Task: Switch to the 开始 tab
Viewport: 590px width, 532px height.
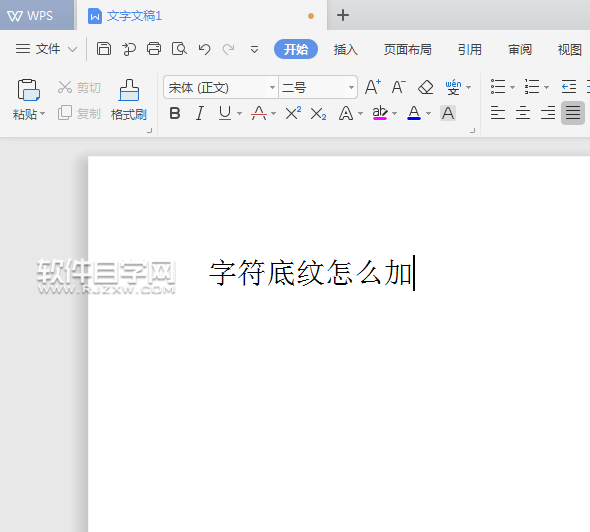Action: [296, 49]
